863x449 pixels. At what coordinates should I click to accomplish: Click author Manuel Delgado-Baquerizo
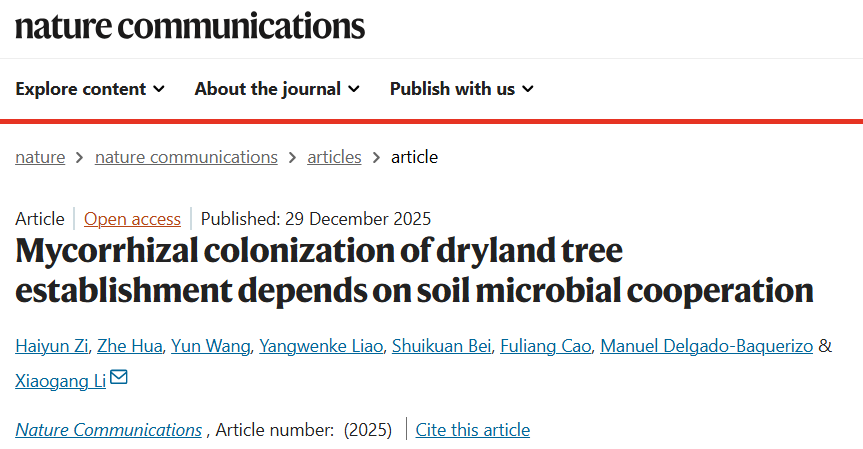pos(708,346)
